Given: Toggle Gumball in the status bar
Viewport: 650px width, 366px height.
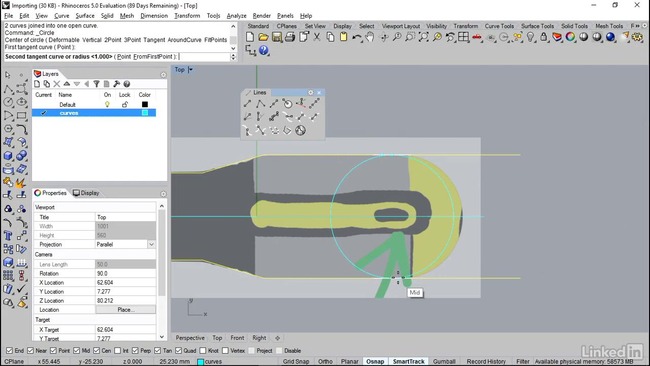Looking at the screenshot, I should 444,361.
